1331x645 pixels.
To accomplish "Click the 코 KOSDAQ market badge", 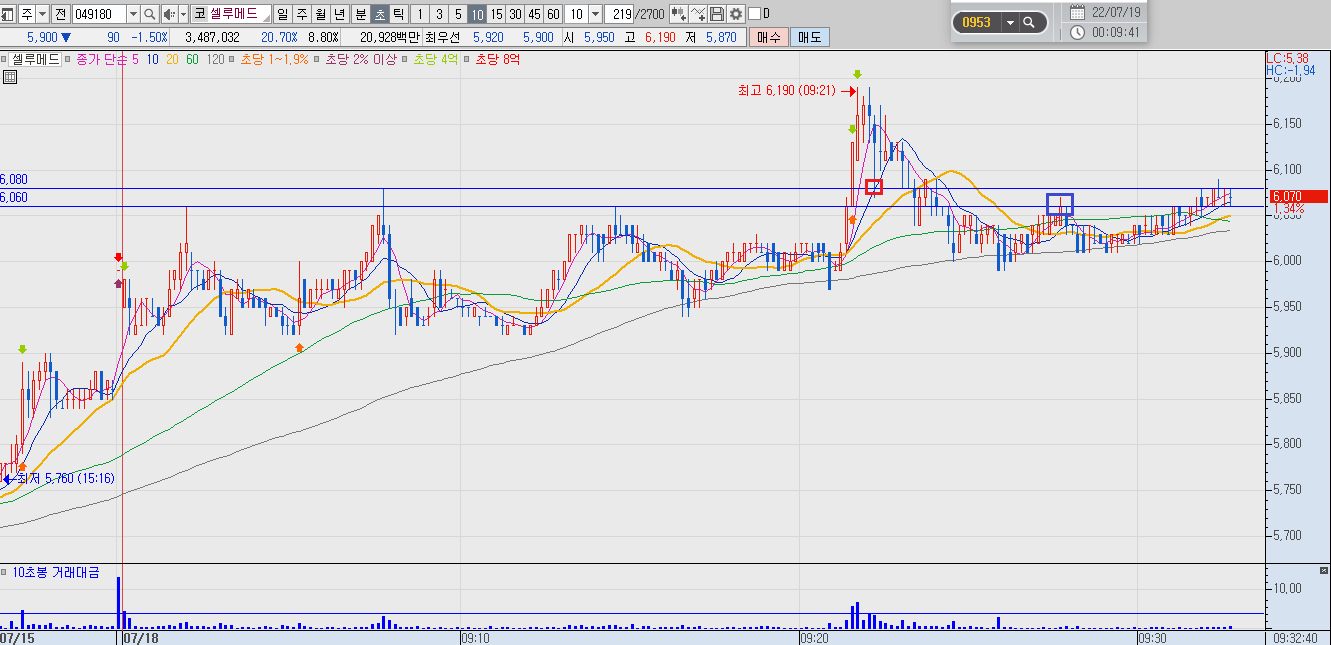I will 199,14.
